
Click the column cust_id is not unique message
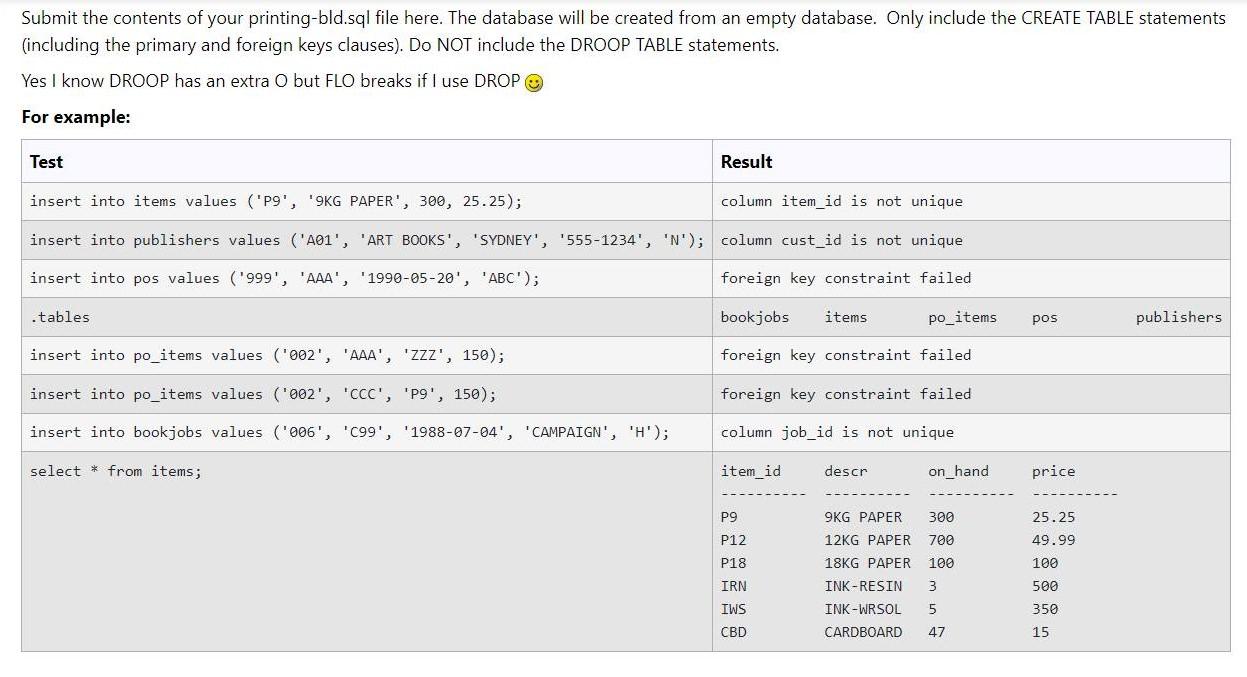click(x=841, y=240)
